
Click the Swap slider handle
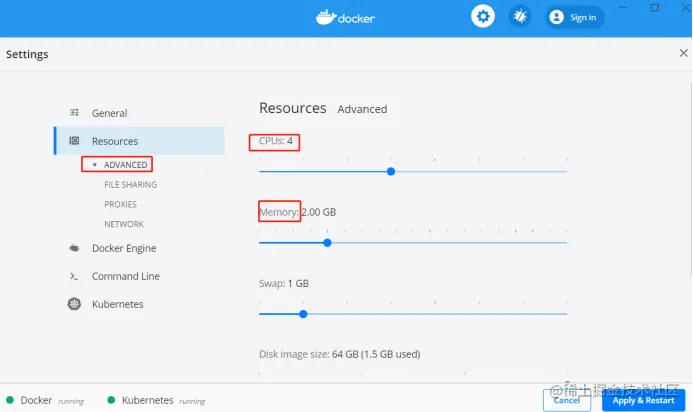[x=303, y=314]
